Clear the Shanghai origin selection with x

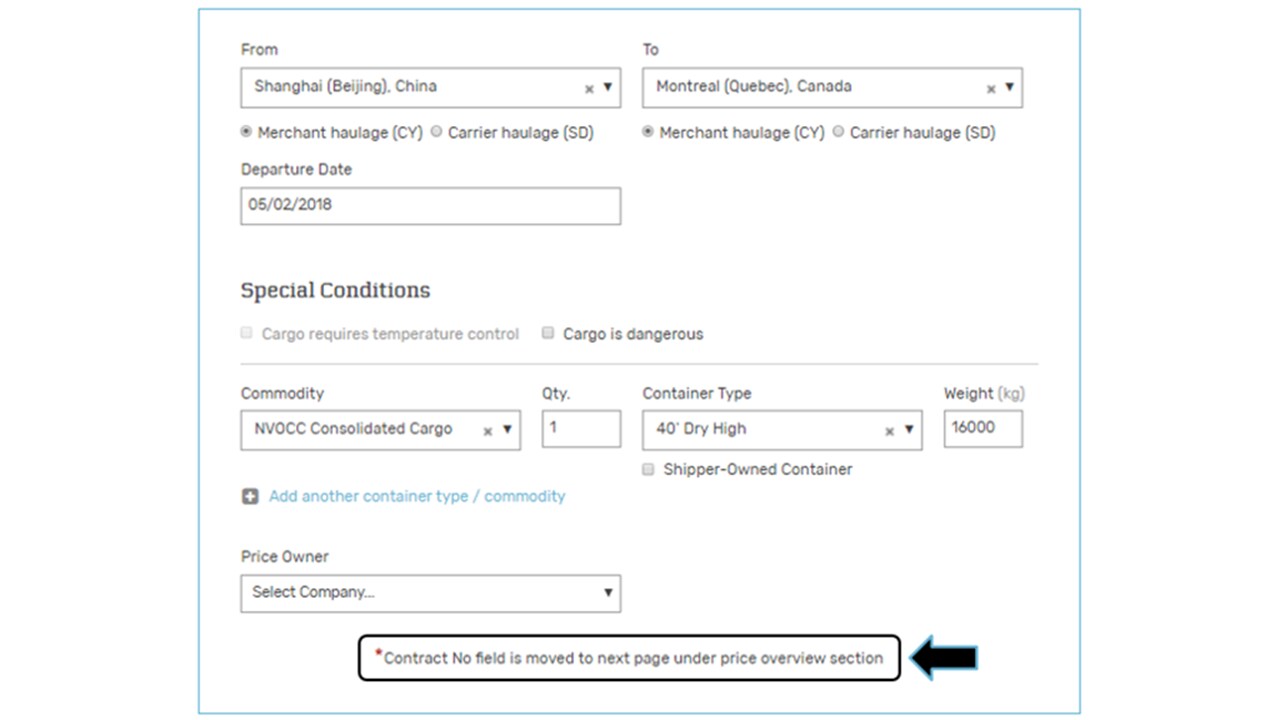[x=589, y=89]
